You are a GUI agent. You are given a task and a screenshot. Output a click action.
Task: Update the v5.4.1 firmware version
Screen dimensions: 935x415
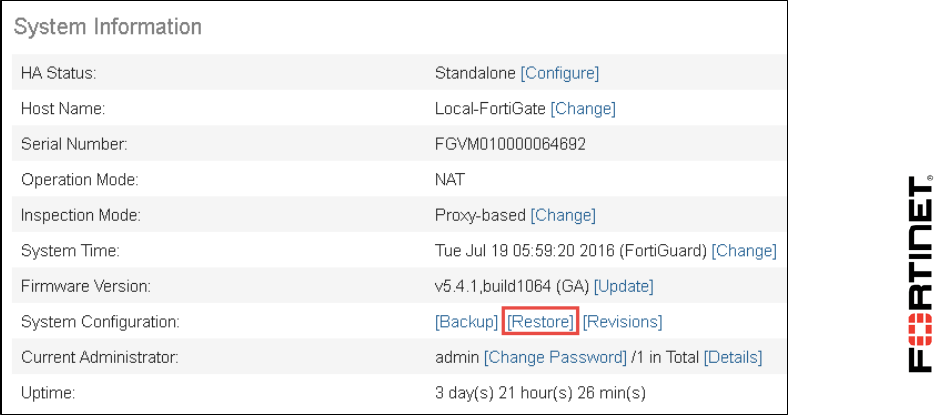coord(624,286)
